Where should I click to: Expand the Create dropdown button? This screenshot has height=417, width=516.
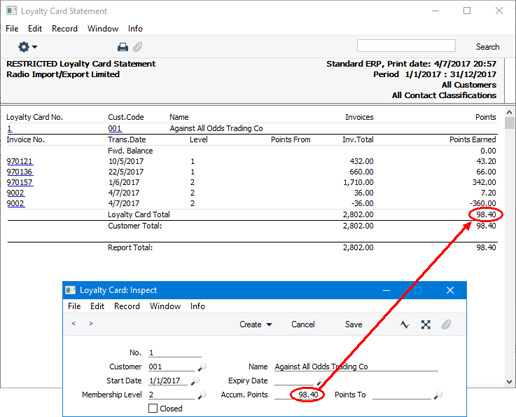point(256,324)
